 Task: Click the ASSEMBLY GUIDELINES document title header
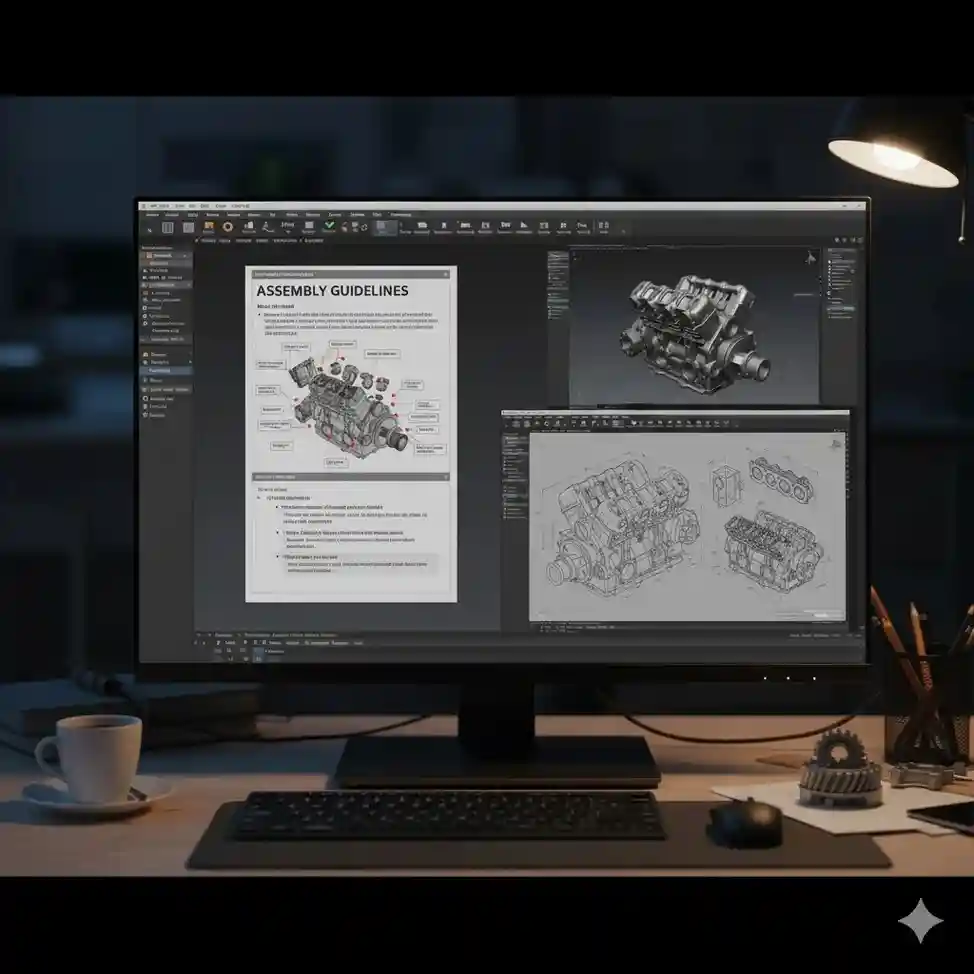point(331,290)
